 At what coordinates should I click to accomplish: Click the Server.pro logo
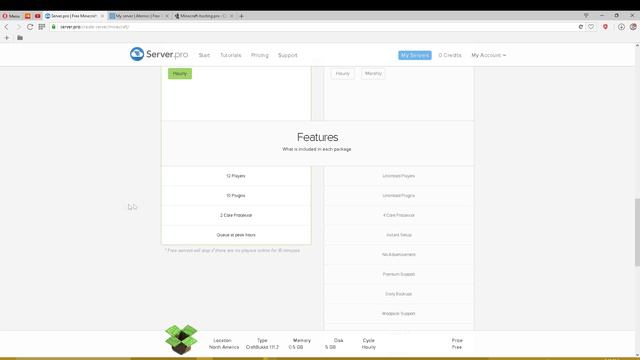[x=159, y=54]
